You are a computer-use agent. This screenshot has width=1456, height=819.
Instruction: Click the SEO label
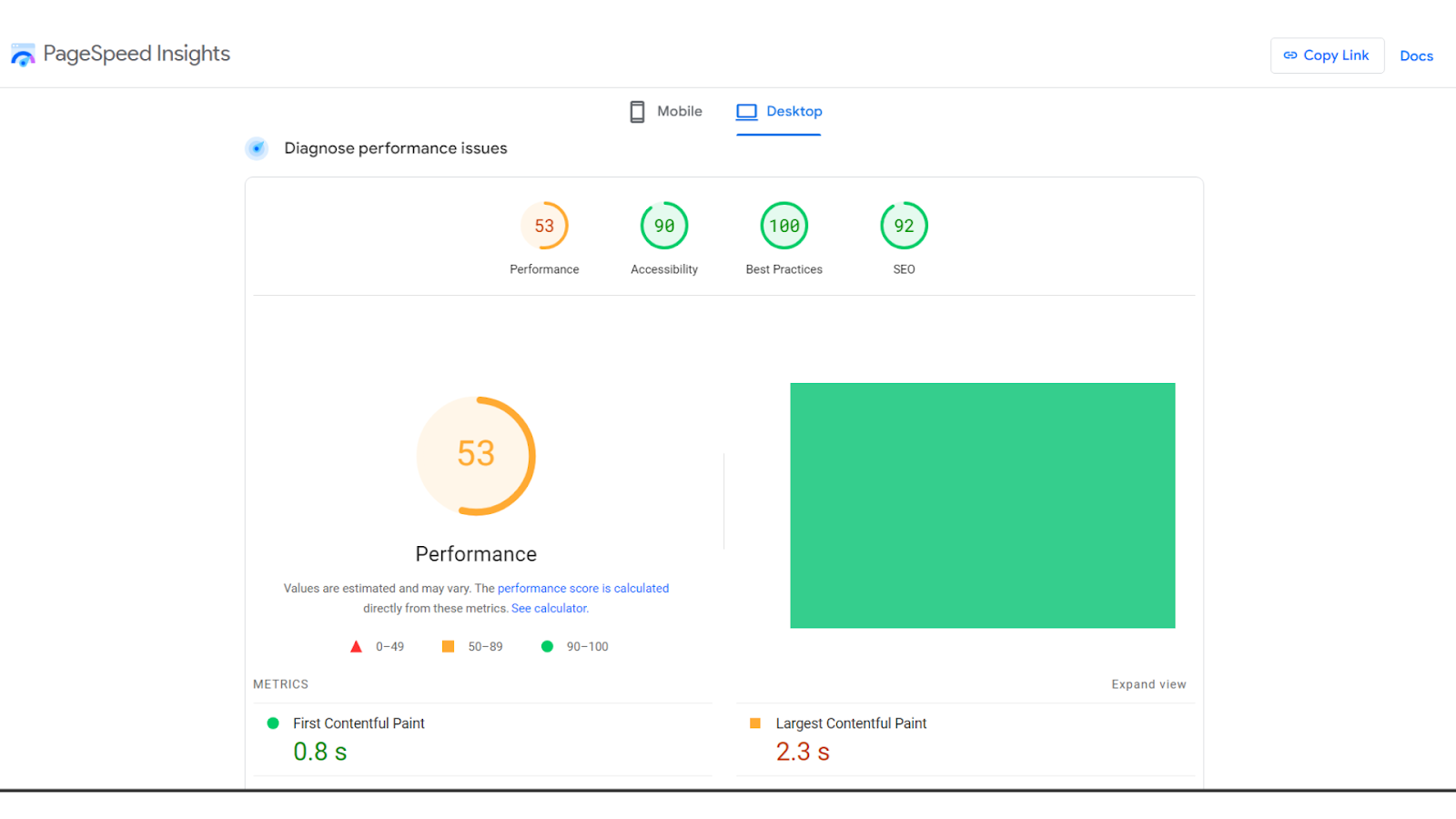pyautogui.click(x=904, y=269)
